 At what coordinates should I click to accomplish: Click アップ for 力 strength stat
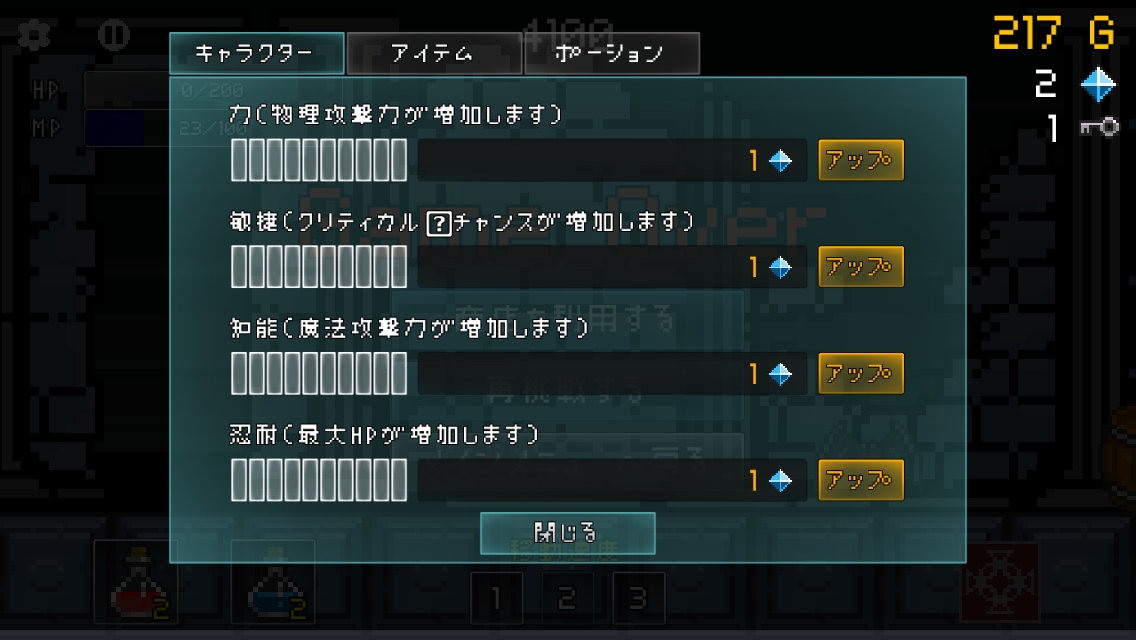click(x=861, y=160)
